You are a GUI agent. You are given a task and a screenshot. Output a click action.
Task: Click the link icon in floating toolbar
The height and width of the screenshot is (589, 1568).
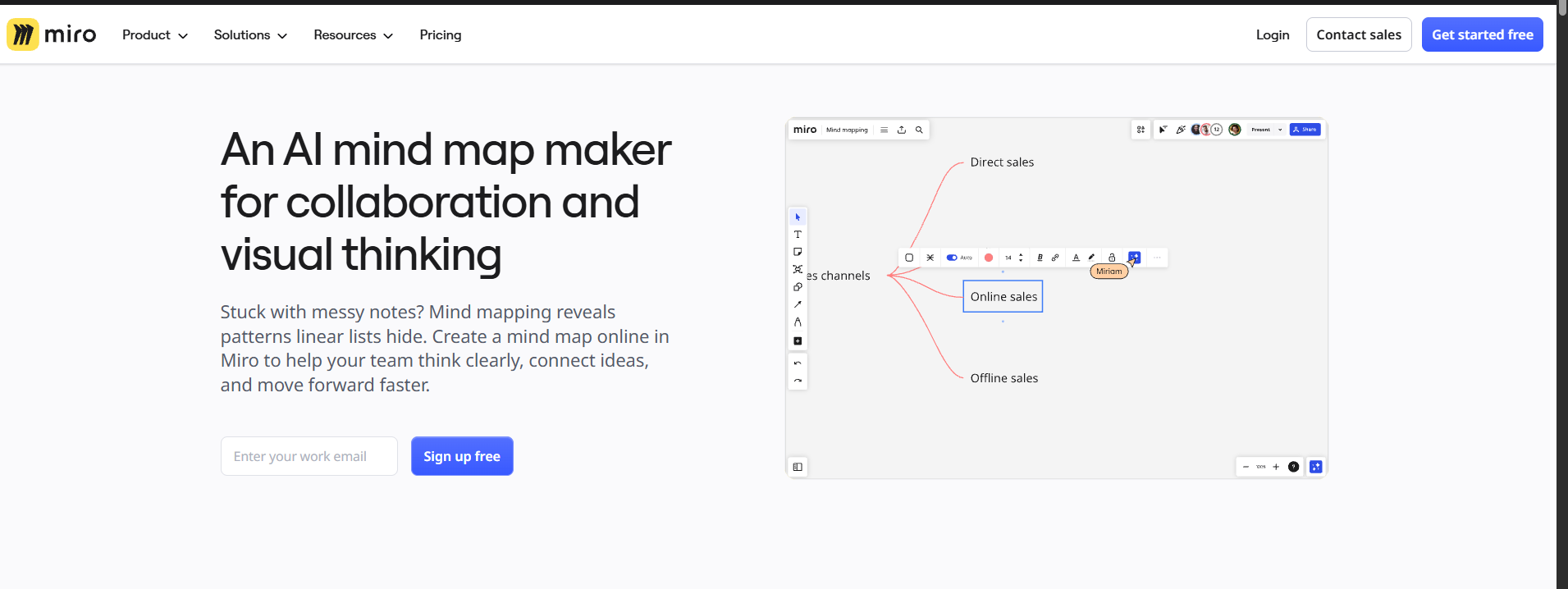(1055, 258)
